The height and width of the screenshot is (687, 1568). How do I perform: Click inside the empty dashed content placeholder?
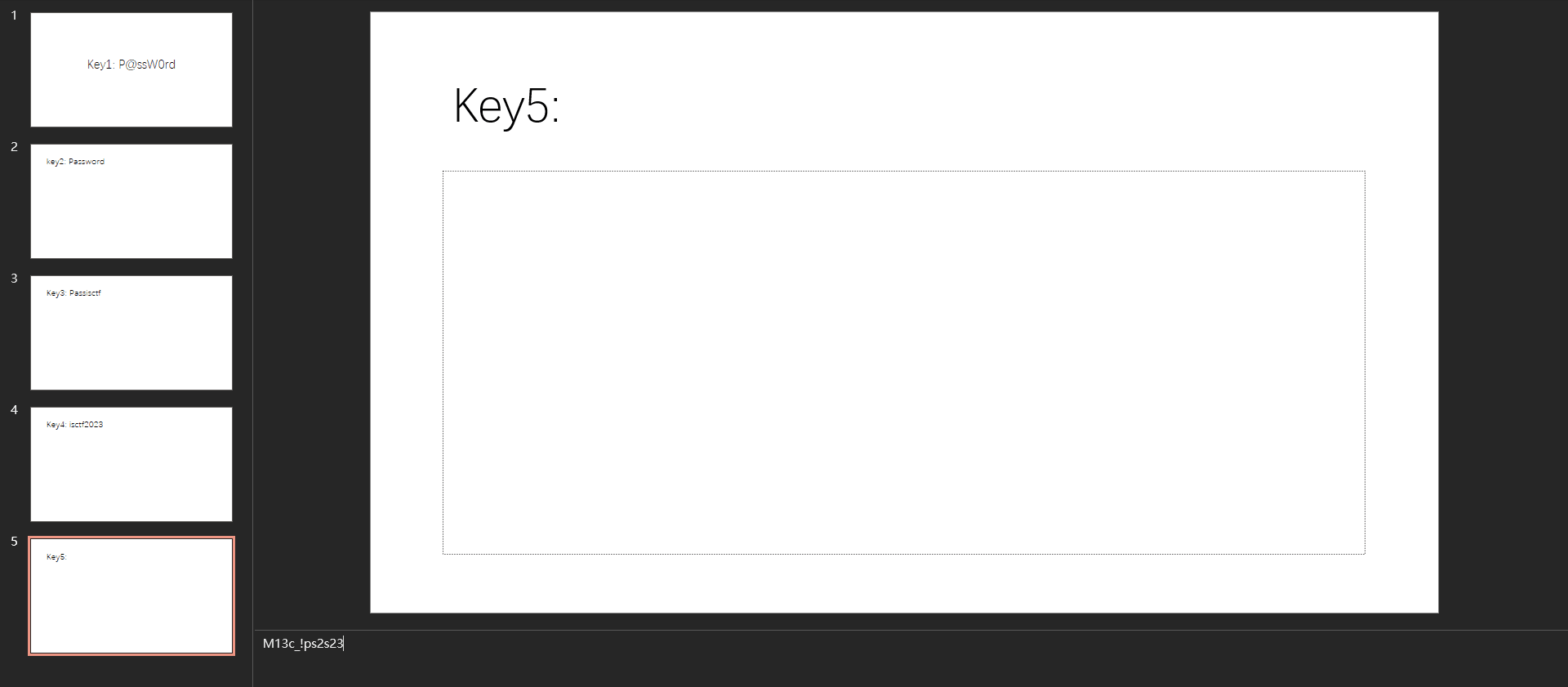903,362
